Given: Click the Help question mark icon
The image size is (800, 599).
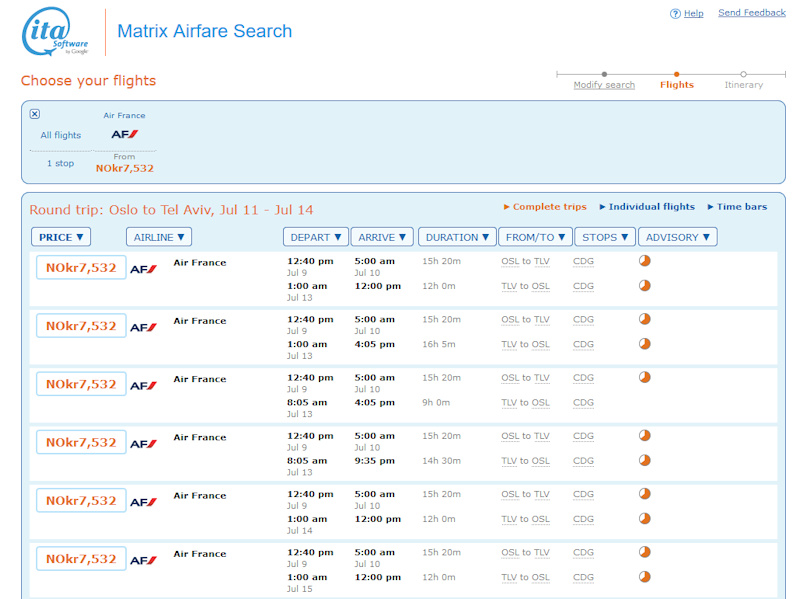Looking at the screenshot, I should (675, 14).
